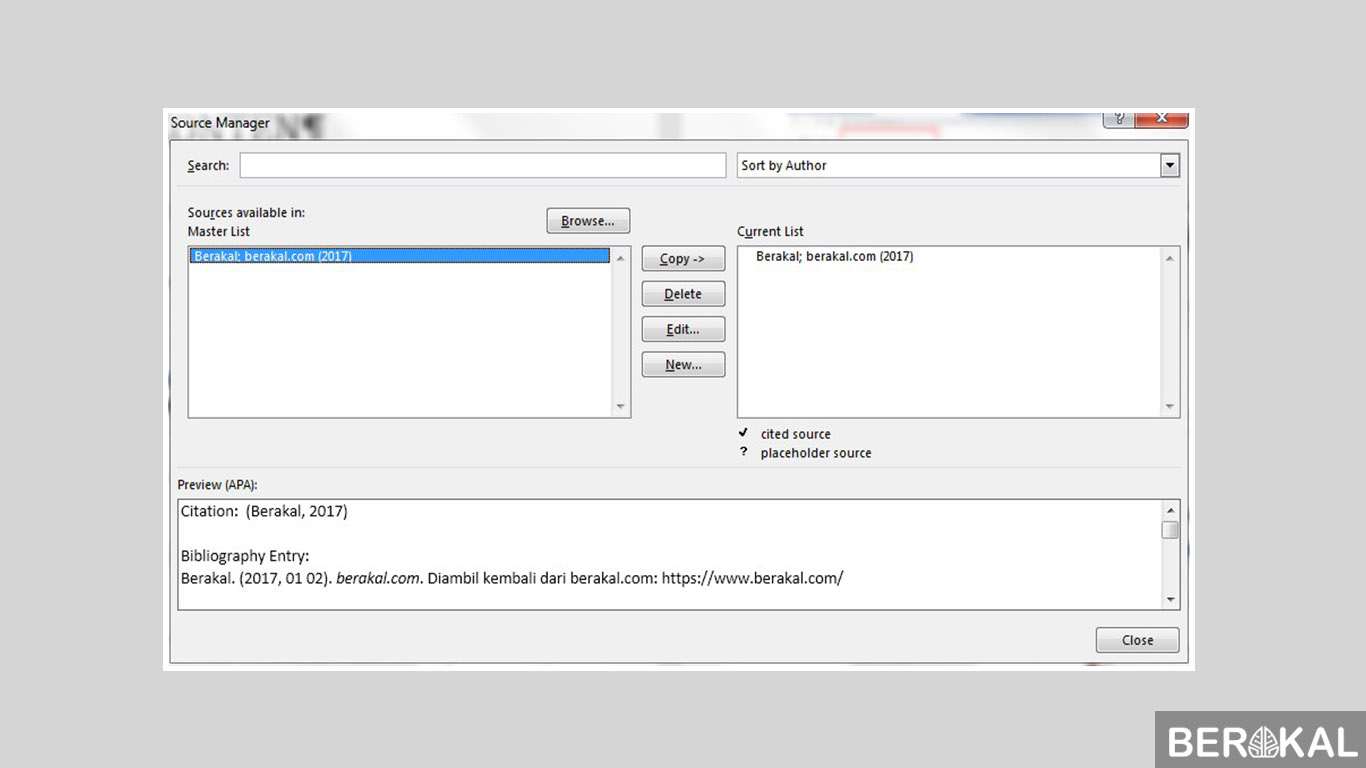This screenshot has height=768, width=1366.
Task: Expand sort options with the dropdown arrow
Action: 1170,166
